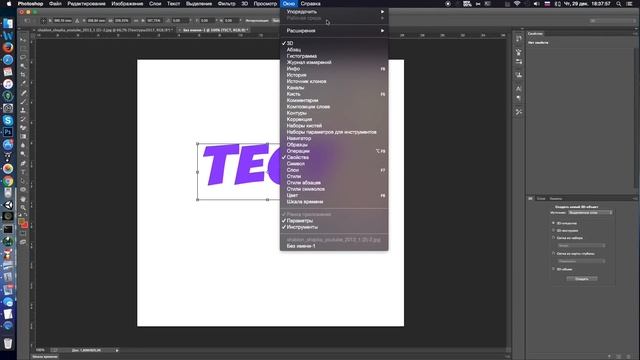The height and width of the screenshot is (360, 640).
Task: Switch to the Без имени-1 document tab
Action: click(x=214, y=30)
